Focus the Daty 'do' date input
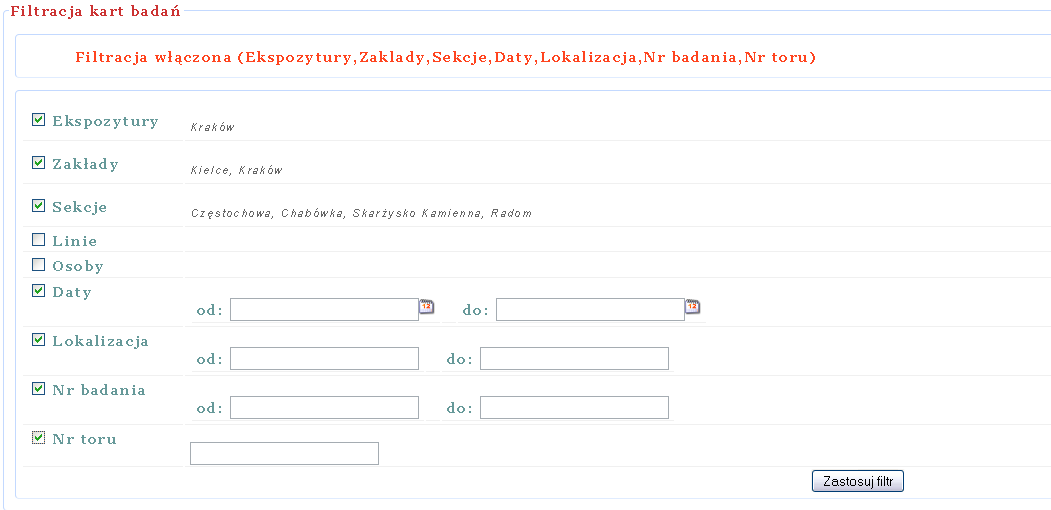The width and height of the screenshot is (1051, 510). (590, 310)
